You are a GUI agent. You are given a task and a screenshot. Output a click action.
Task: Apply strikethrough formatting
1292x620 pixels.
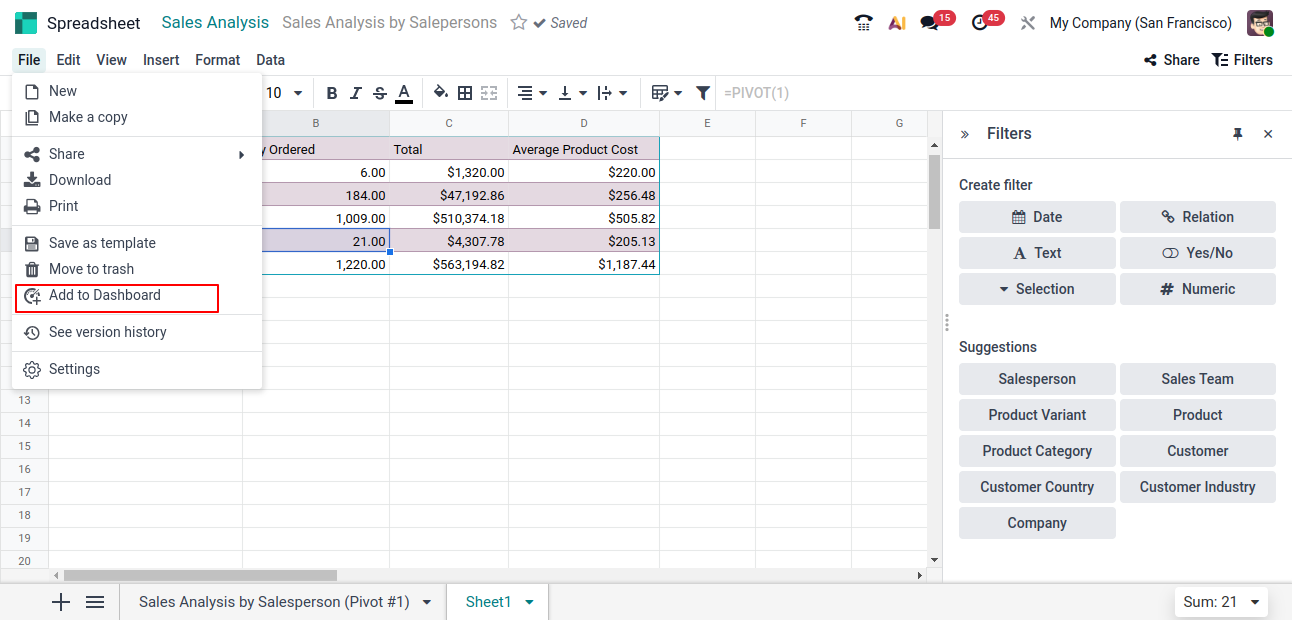(x=380, y=93)
